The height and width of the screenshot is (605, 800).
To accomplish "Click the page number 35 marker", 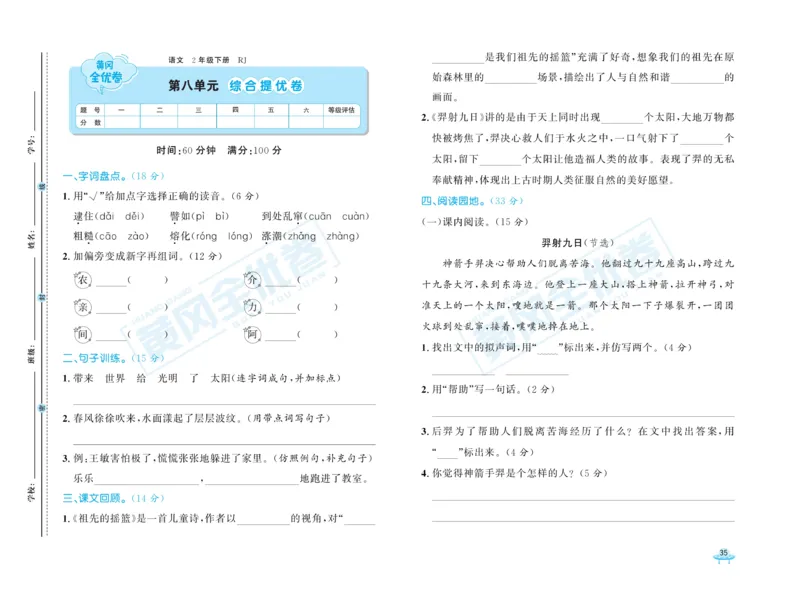I will (x=723, y=550).
